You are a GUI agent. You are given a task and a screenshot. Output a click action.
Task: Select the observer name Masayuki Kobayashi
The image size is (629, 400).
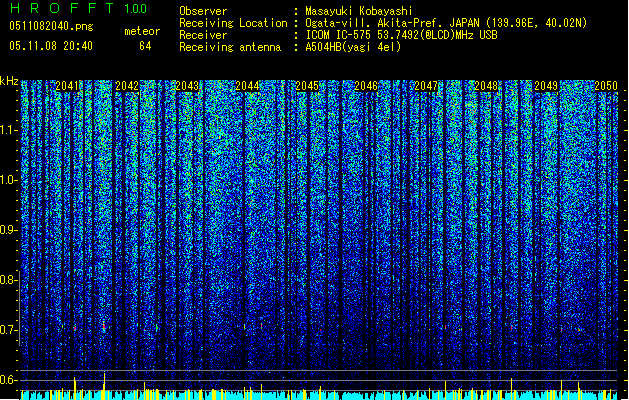(359, 11)
